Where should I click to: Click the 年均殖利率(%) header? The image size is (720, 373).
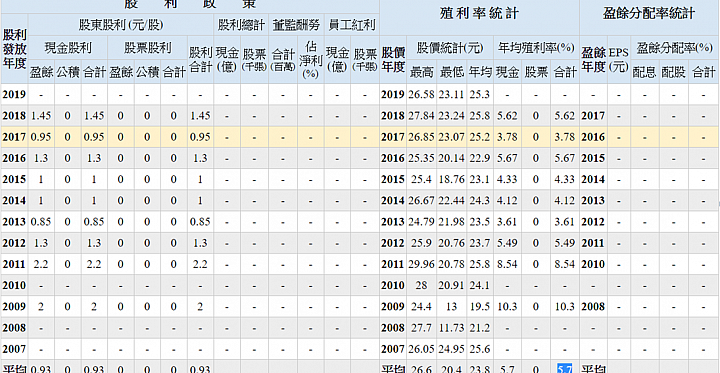pyautogui.click(x=536, y=48)
